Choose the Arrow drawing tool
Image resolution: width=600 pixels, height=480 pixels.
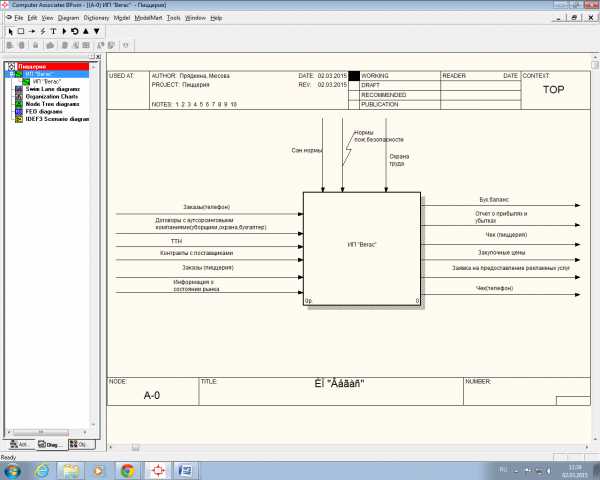click(32, 31)
